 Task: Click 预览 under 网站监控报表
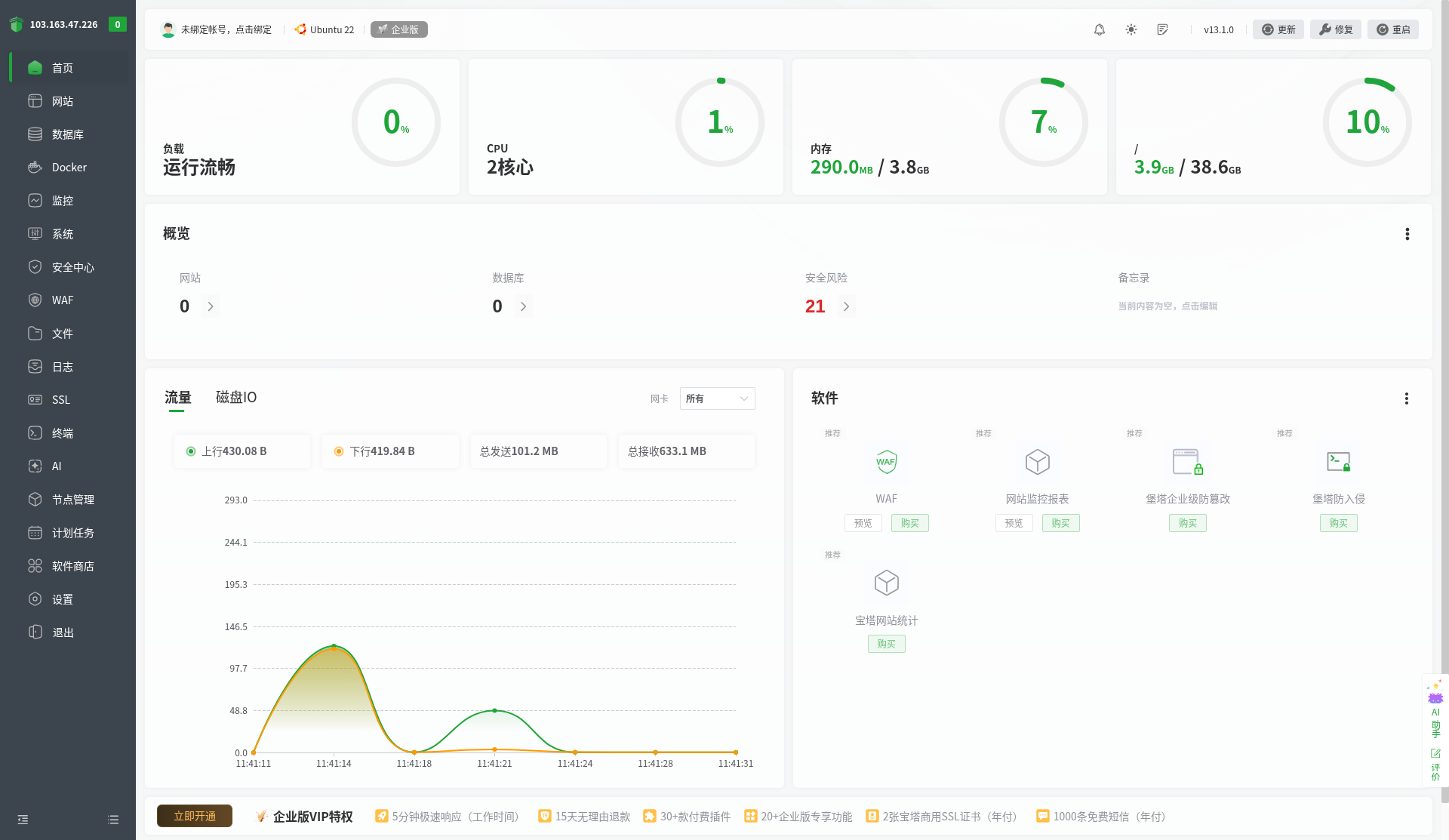pyautogui.click(x=1014, y=523)
